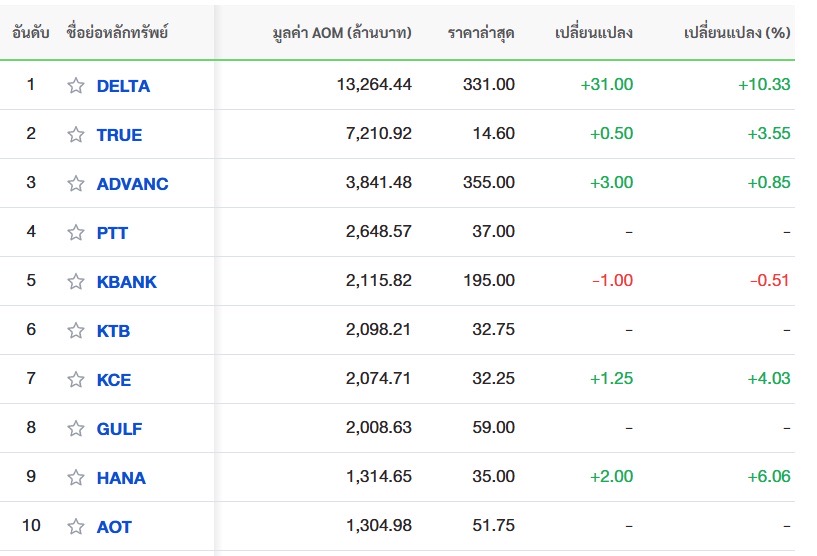Click the star icon beside KCE
The height and width of the screenshot is (556, 817).
click(x=76, y=379)
